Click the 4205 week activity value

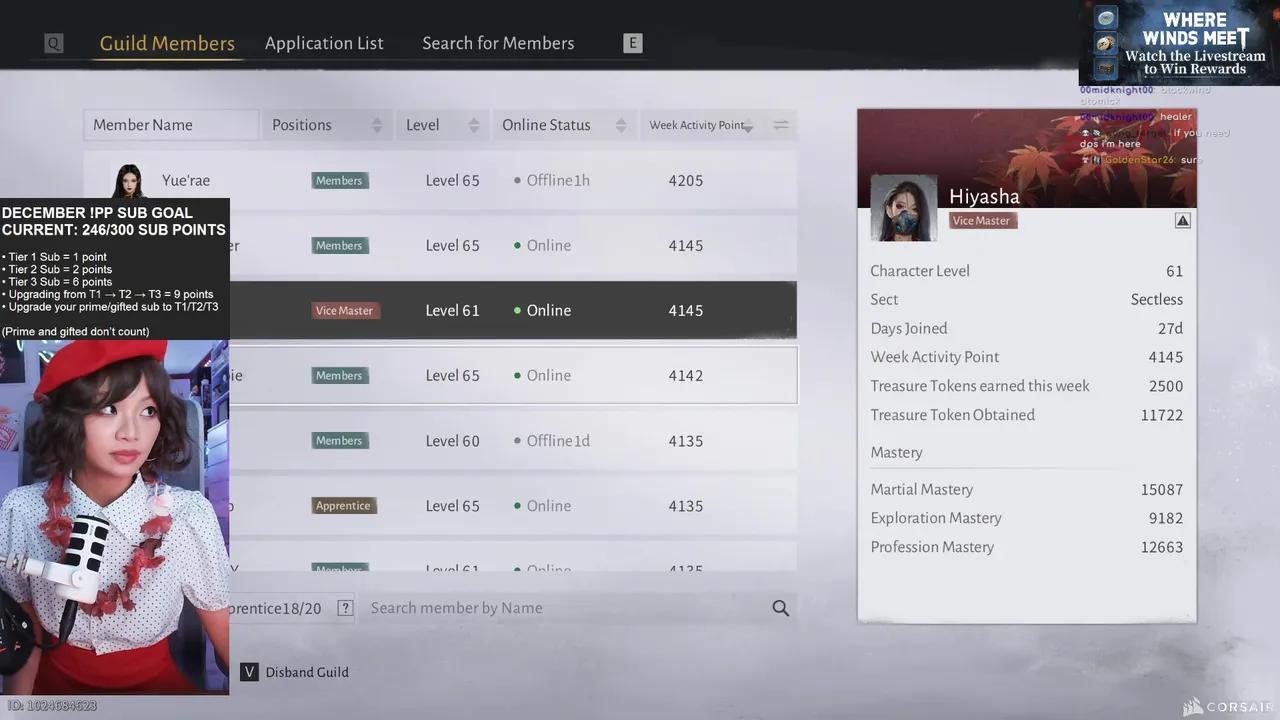point(686,181)
